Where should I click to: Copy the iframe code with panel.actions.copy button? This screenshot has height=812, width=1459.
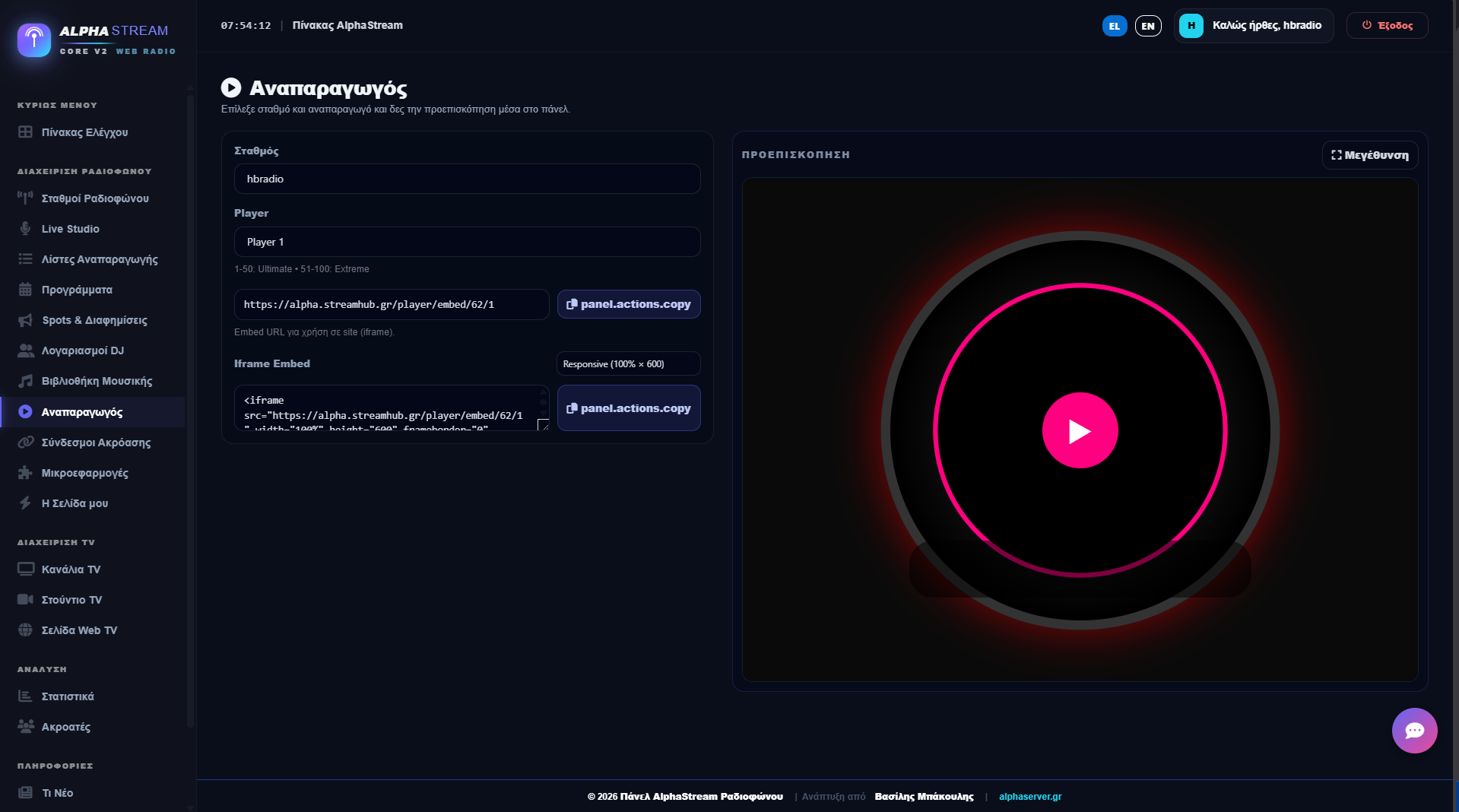click(x=628, y=408)
